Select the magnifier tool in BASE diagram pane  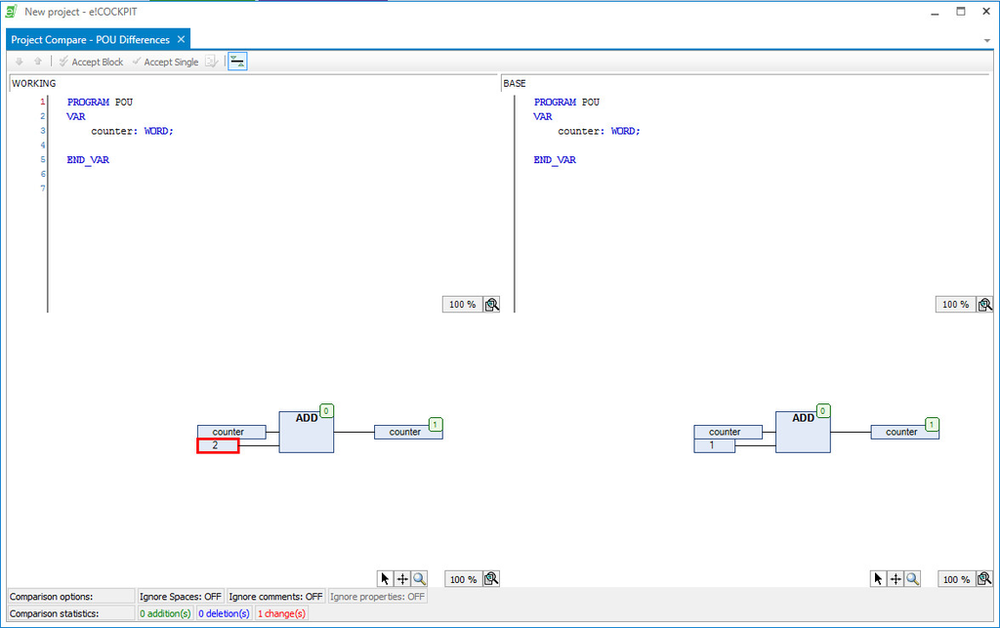click(913, 579)
